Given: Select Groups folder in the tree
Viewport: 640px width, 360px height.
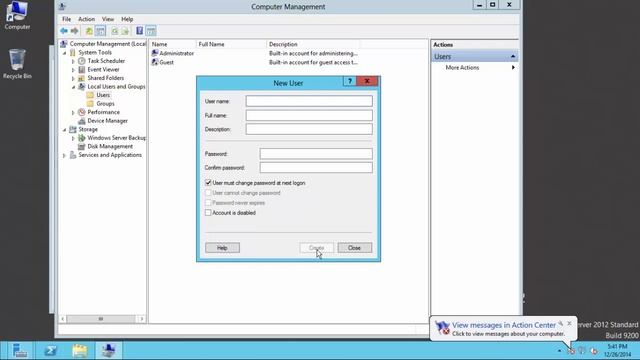Looking at the screenshot, I should (105, 104).
